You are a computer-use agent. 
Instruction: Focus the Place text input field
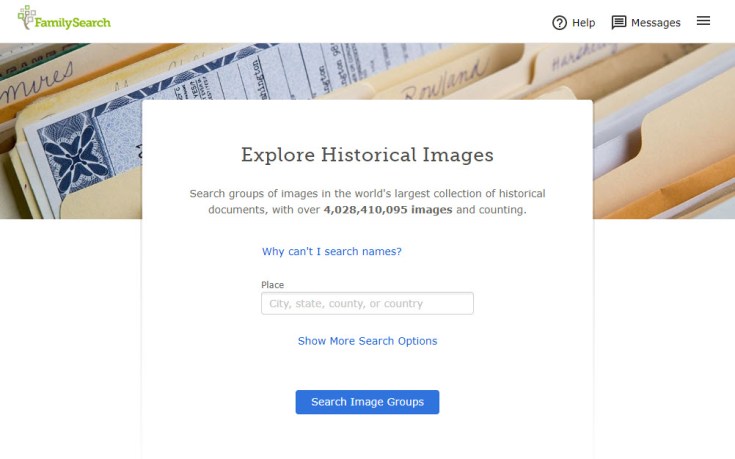pyautogui.click(x=367, y=303)
